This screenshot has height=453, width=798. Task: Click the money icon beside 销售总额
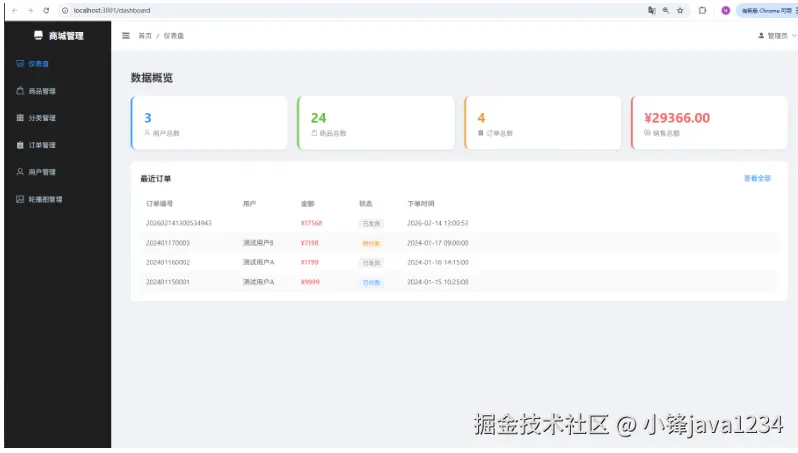(x=647, y=133)
